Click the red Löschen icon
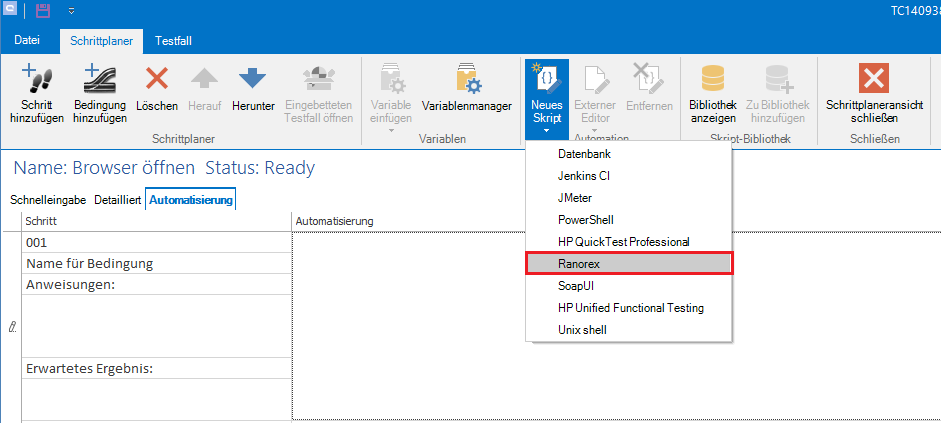 [156, 80]
